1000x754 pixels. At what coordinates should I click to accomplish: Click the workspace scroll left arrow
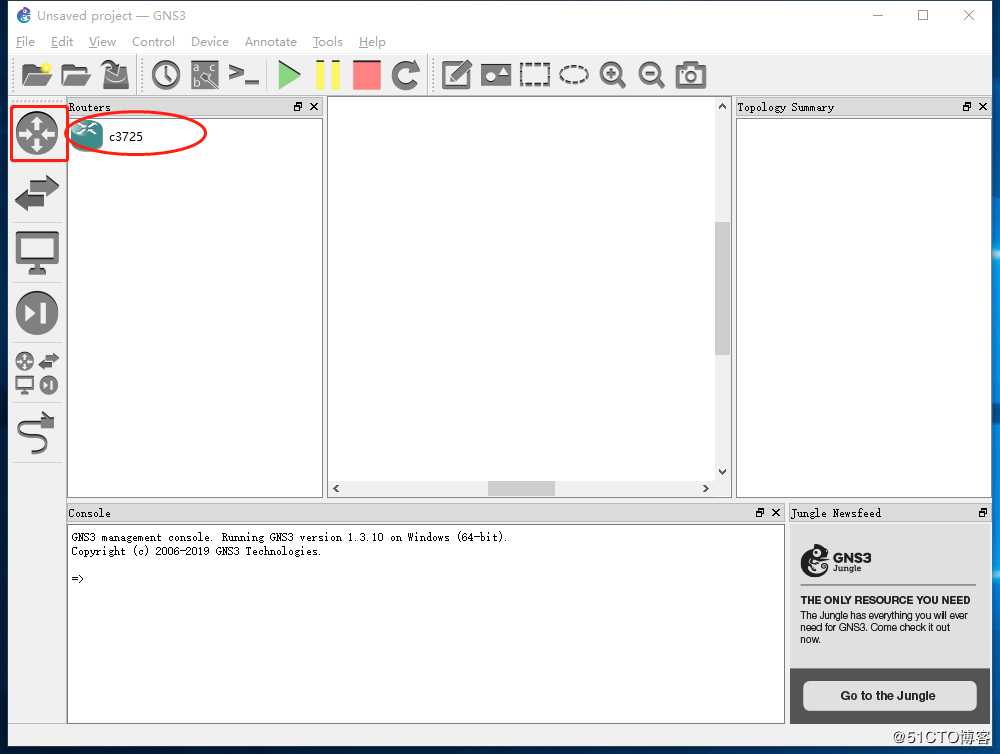coord(336,488)
